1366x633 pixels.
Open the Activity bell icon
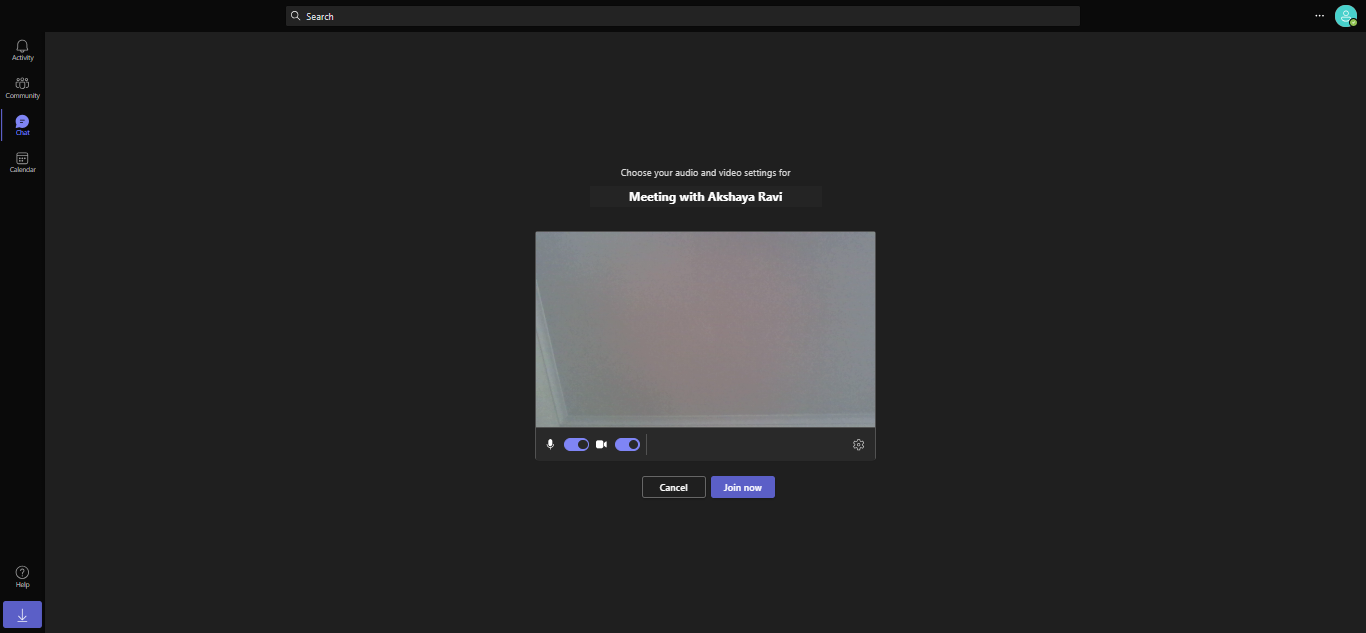click(x=22, y=46)
